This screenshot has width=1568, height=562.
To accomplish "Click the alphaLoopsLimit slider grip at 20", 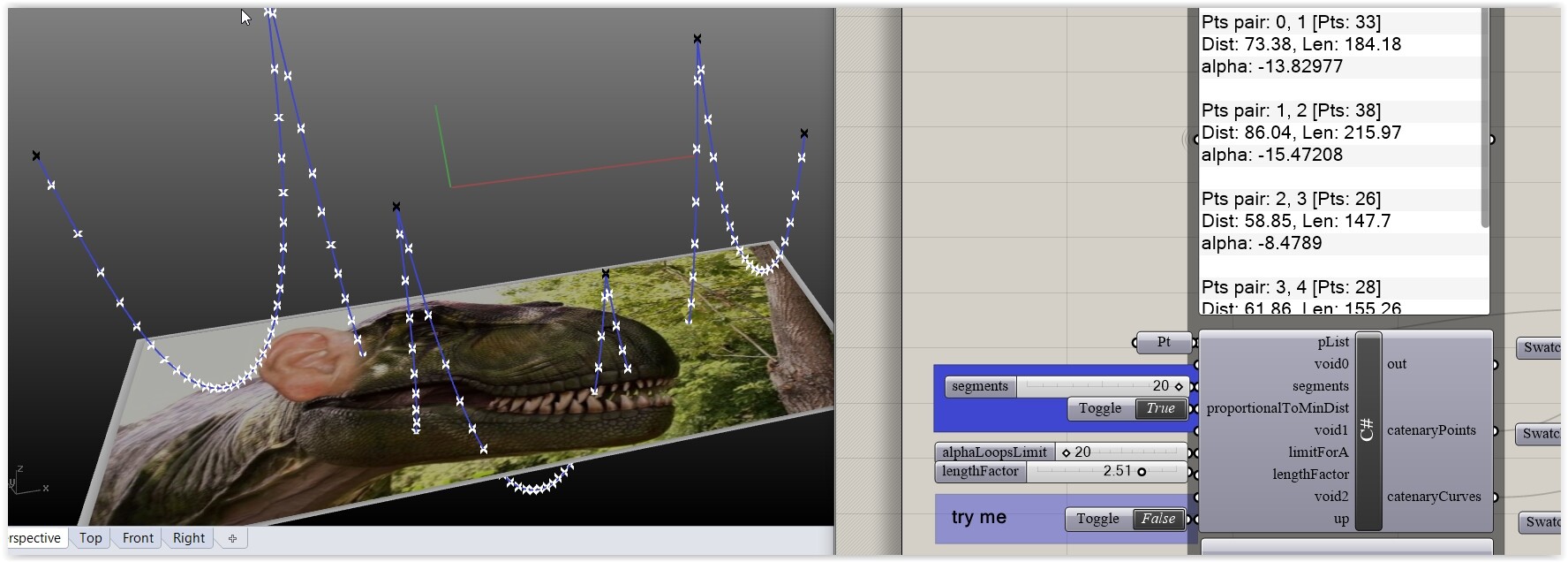I will click(1067, 452).
